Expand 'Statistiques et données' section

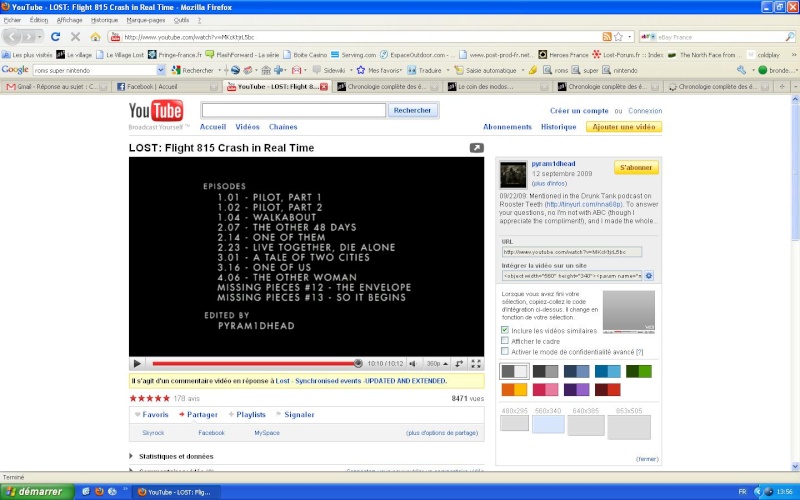(x=171, y=456)
